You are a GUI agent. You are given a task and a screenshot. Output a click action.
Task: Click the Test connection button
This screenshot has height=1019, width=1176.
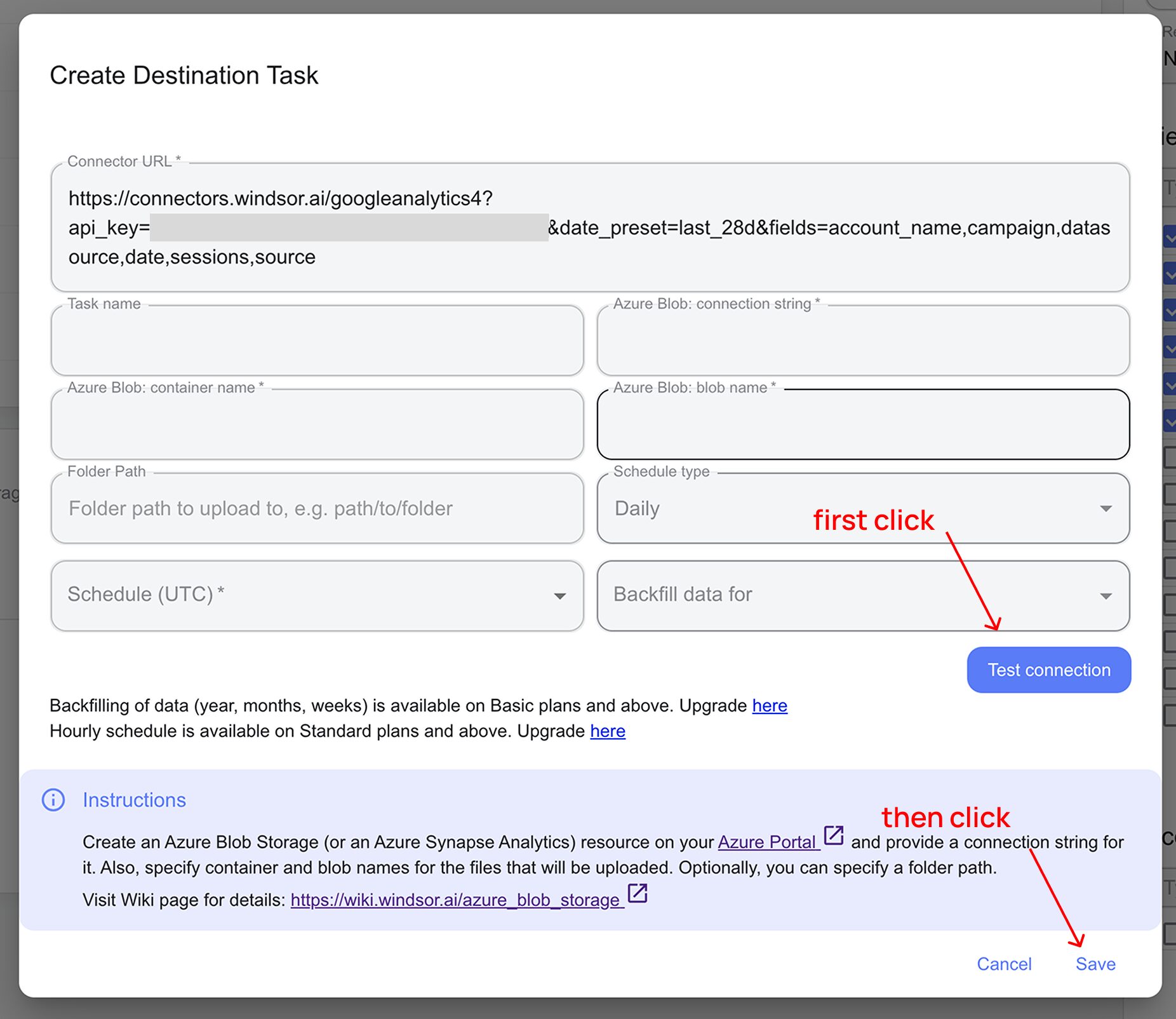[1049, 670]
